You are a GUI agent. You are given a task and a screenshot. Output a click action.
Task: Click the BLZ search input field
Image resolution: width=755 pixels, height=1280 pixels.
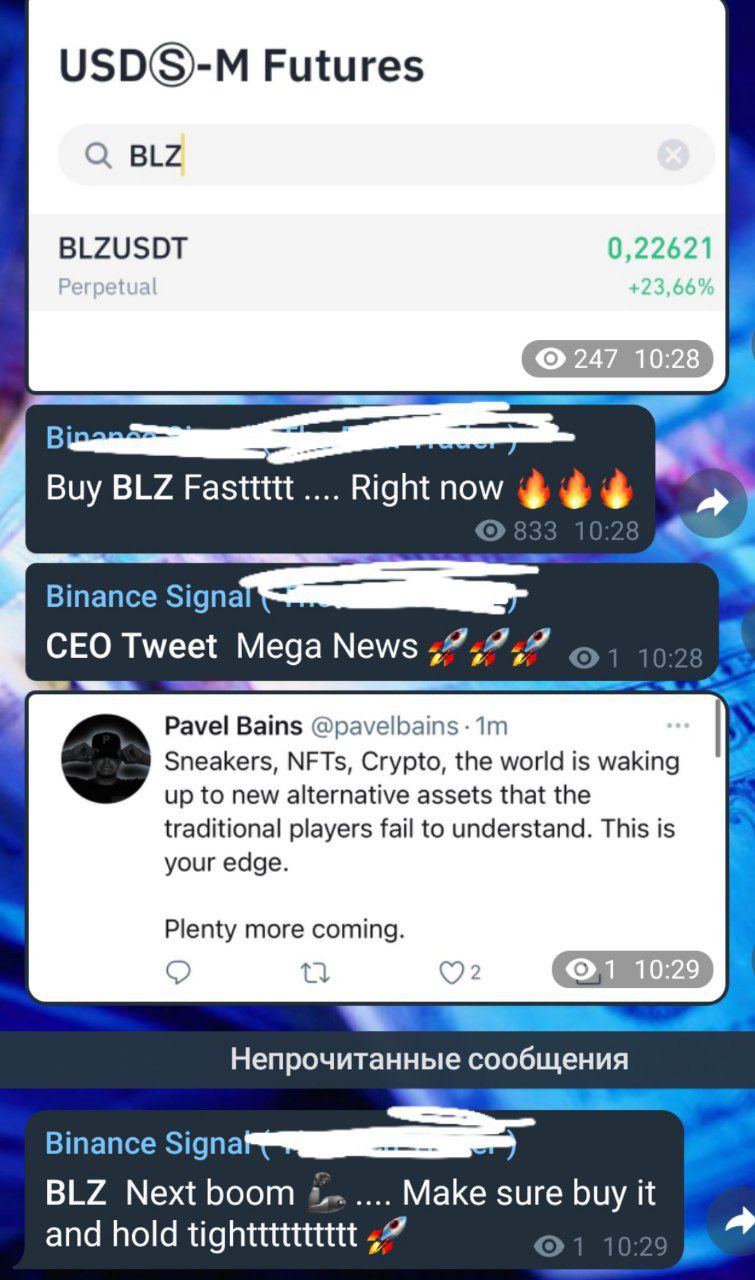click(x=386, y=155)
